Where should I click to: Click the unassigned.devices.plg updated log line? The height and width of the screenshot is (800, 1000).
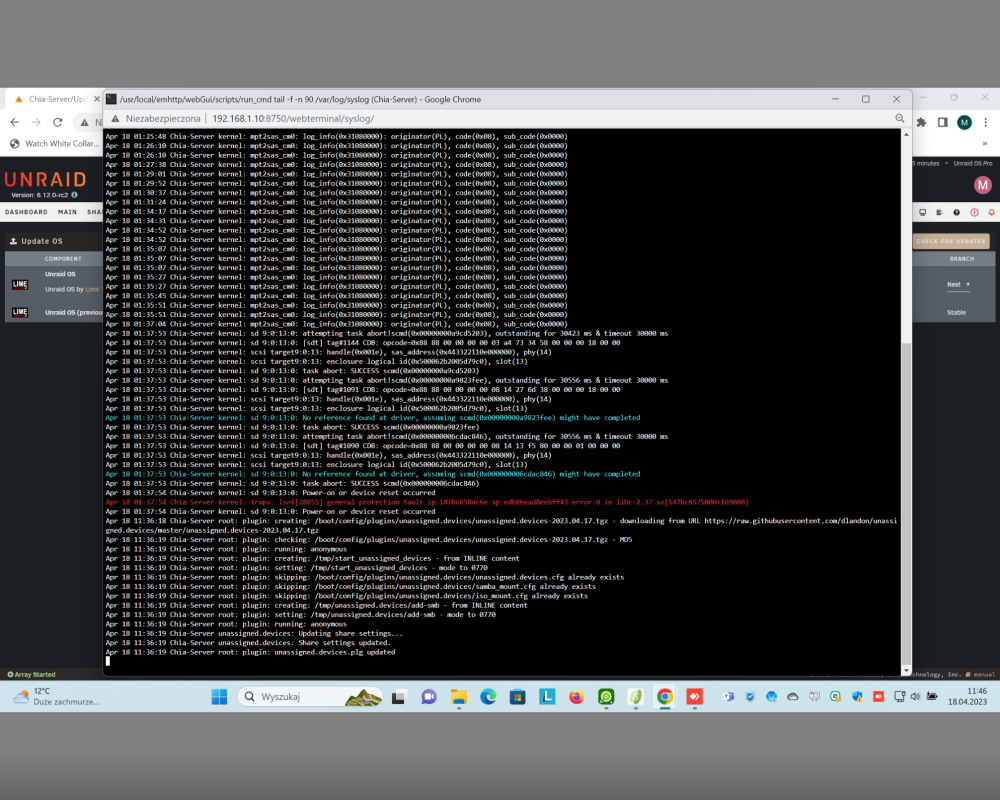[x=250, y=652]
